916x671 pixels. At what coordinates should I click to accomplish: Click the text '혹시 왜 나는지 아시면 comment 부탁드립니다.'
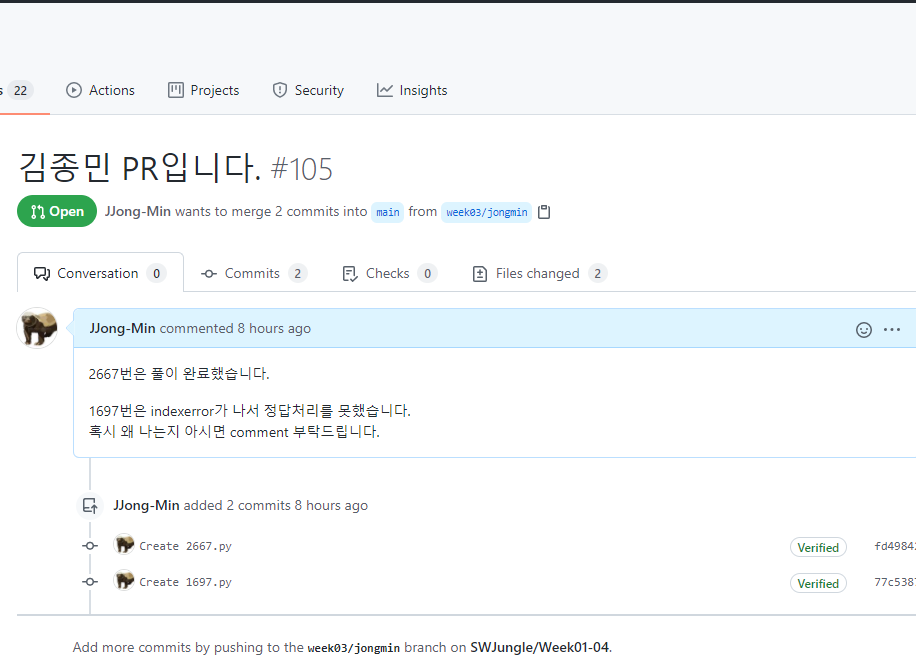tap(234, 432)
